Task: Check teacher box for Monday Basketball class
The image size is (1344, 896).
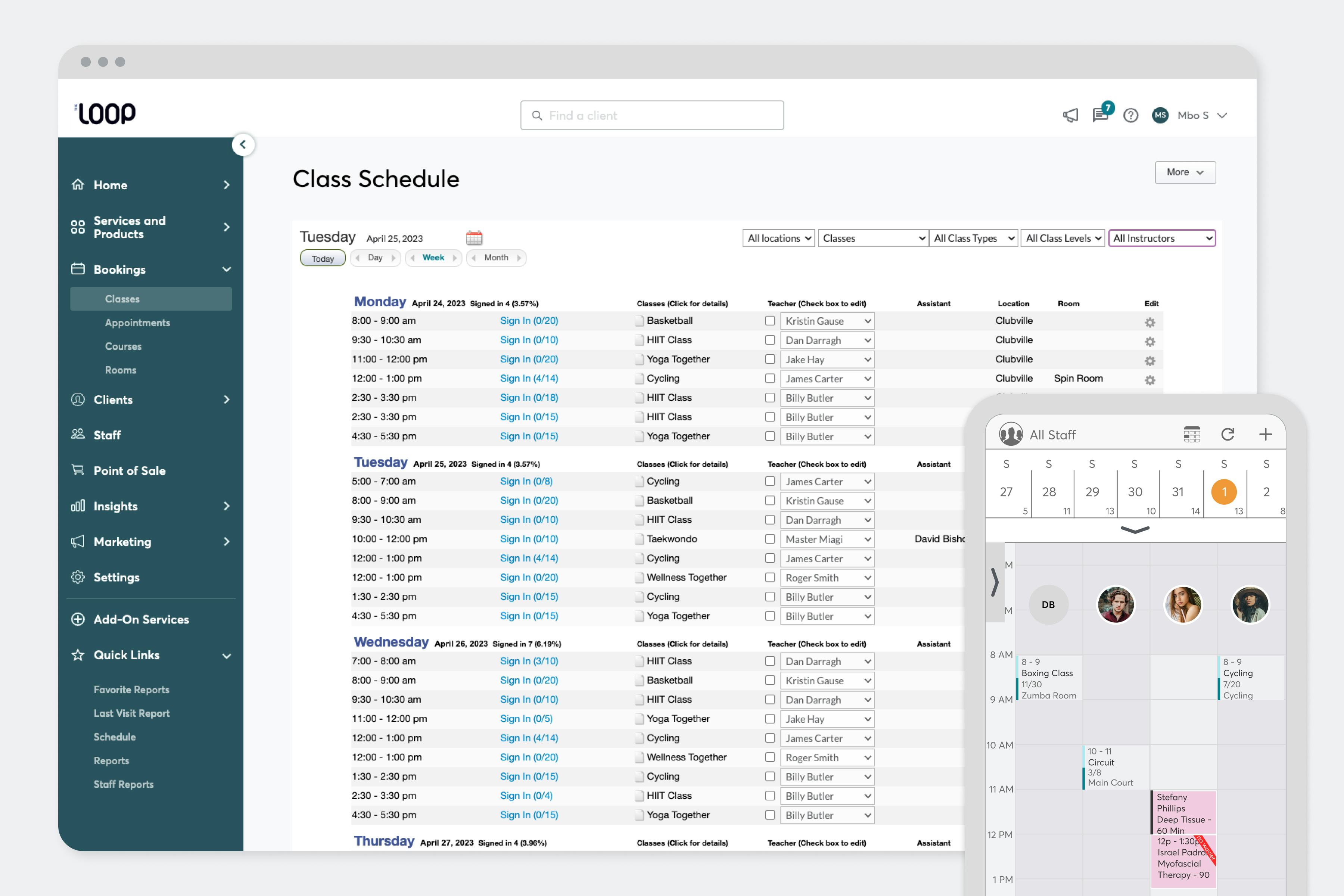Action: (x=770, y=321)
